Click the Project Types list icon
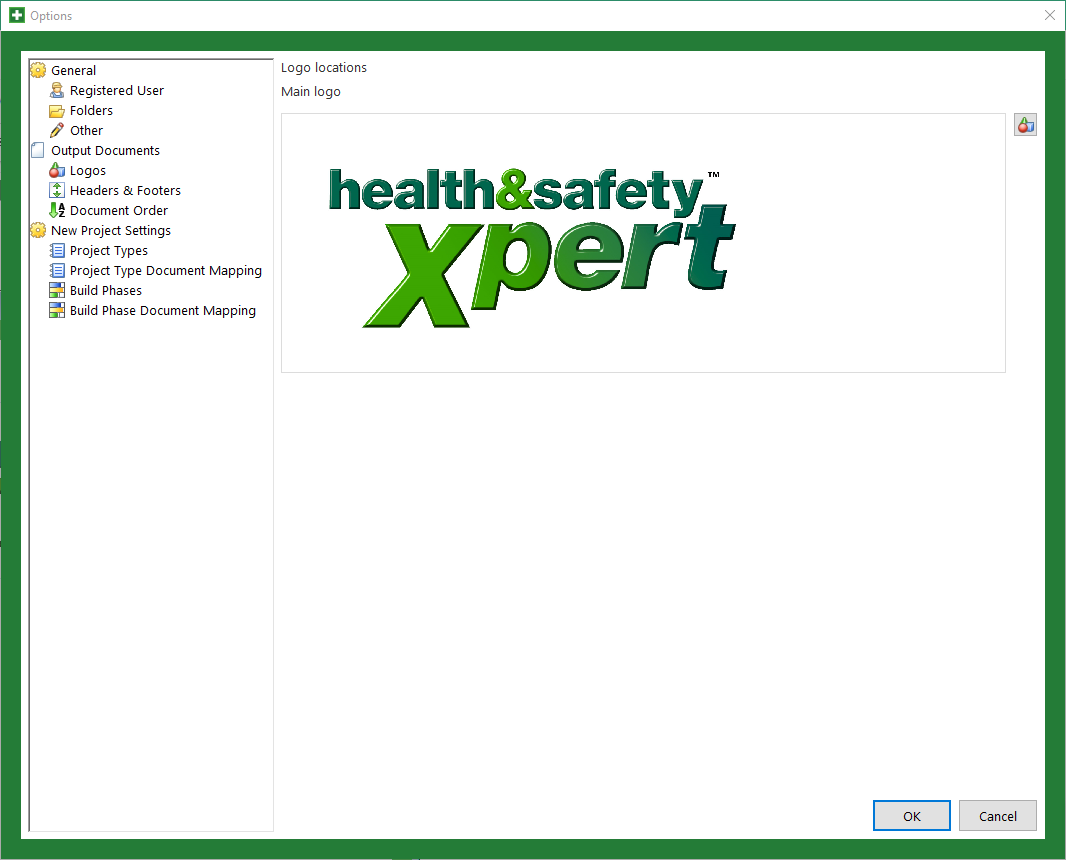The width and height of the screenshot is (1066, 860). click(57, 251)
